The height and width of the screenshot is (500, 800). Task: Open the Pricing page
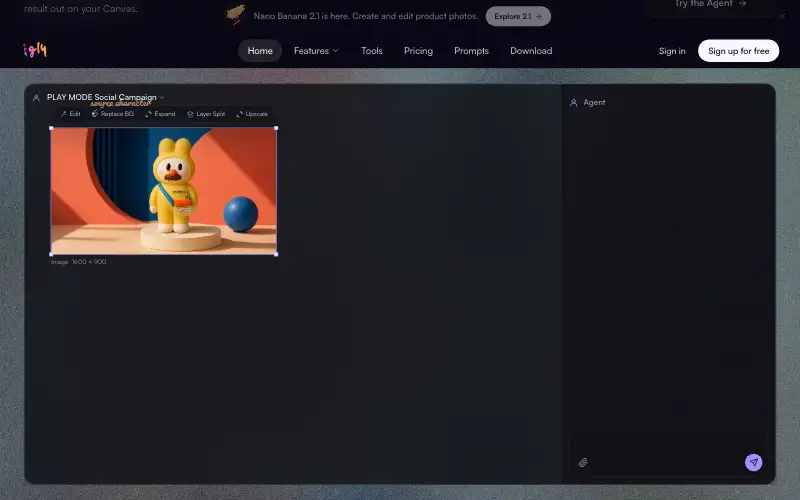pos(418,51)
